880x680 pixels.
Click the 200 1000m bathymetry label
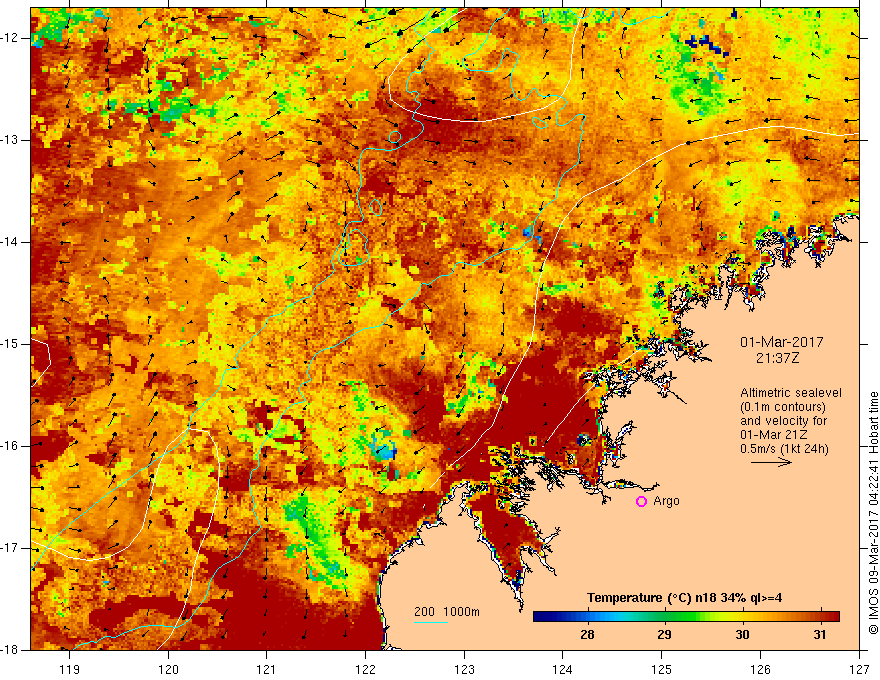[x=447, y=612]
